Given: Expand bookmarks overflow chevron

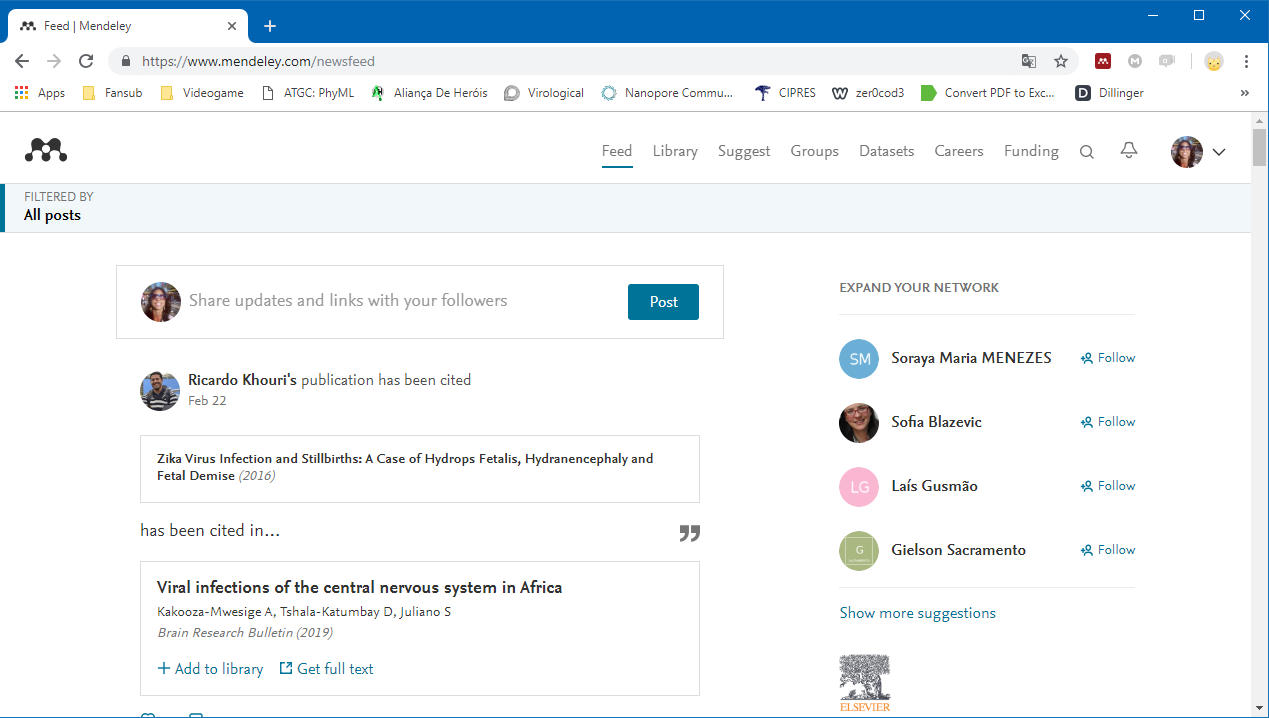Looking at the screenshot, I should [1245, 93].
